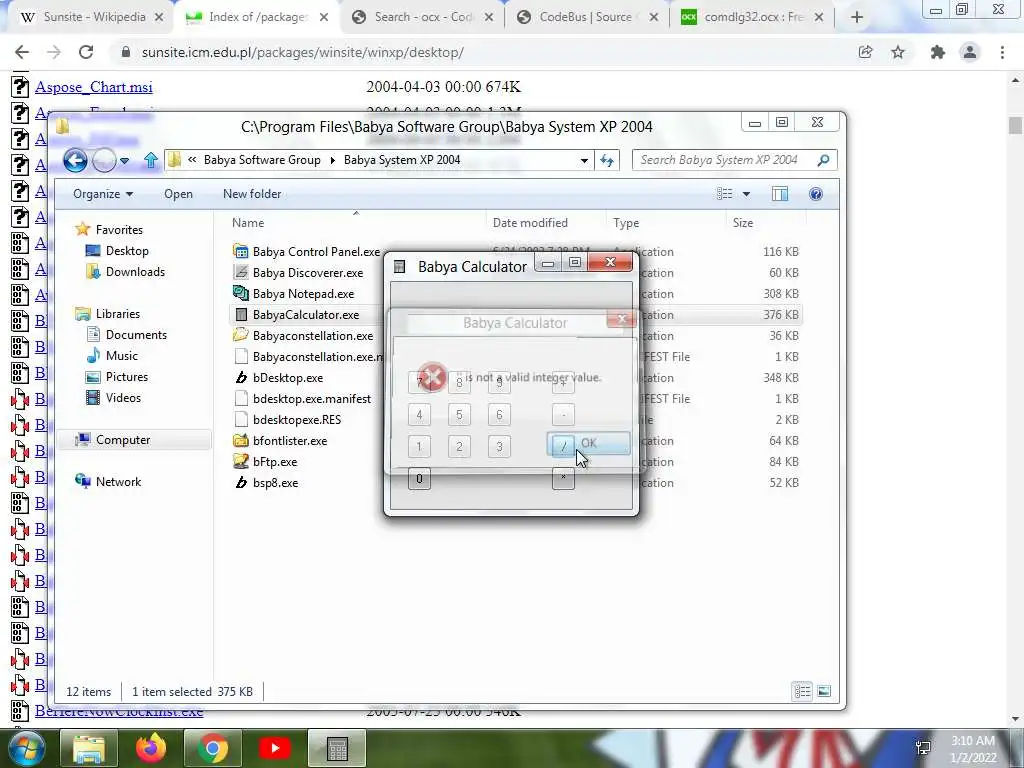Open Firefox from the taskbar
Image resolution: width=1024 pixels, height=768 pixels.
coord(151,748)
